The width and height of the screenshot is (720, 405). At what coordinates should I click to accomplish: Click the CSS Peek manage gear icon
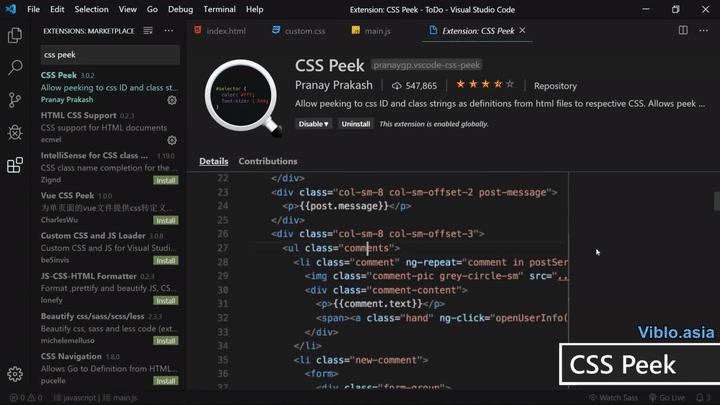[172, 100]
